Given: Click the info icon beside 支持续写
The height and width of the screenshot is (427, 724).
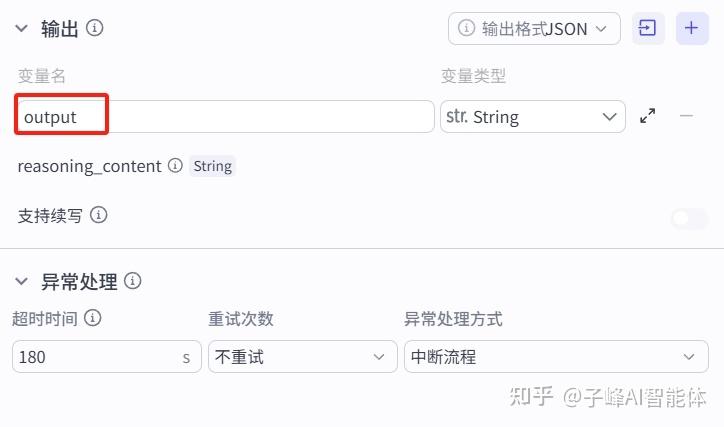Looking at the screenshot, I should (98, 215).
